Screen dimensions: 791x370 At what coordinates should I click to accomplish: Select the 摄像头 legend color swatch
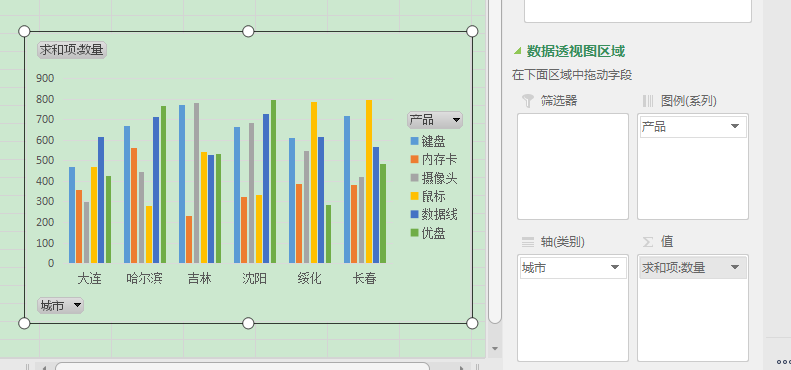415,178
